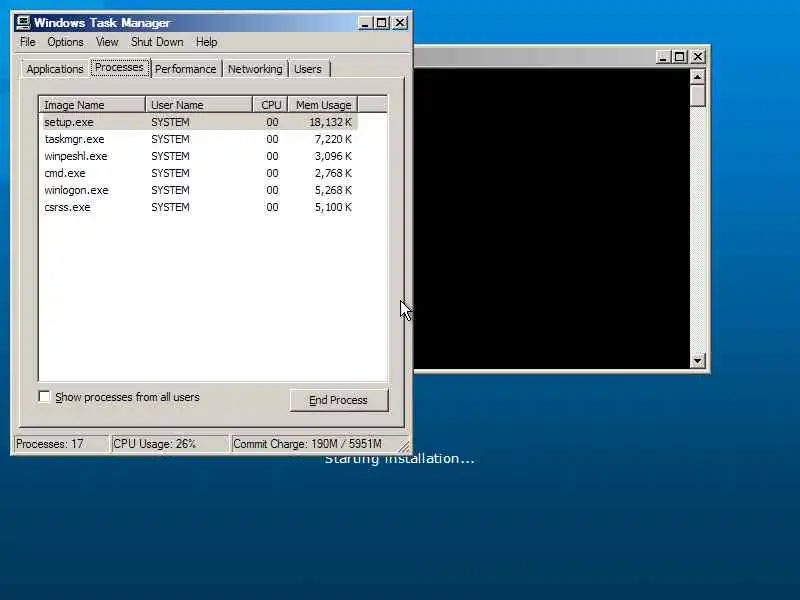Click the 3,096 K memory value

point(333,156)
